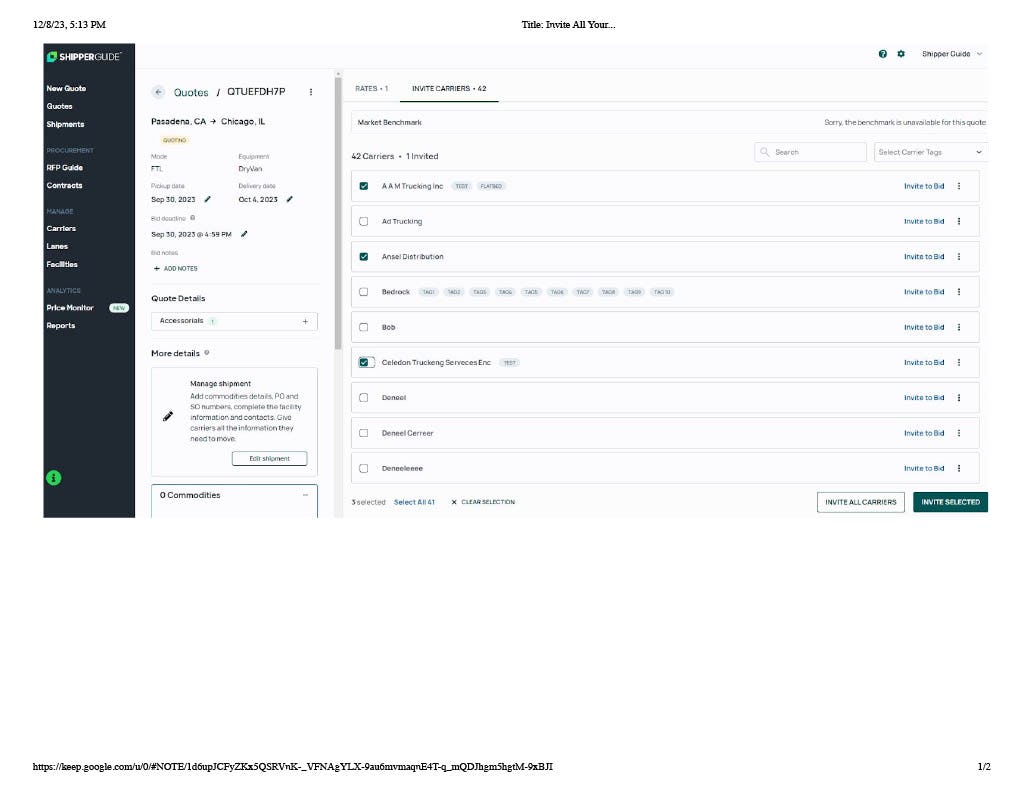Click the NEW badge beside Price Monitor

click(x=118, y=308)
